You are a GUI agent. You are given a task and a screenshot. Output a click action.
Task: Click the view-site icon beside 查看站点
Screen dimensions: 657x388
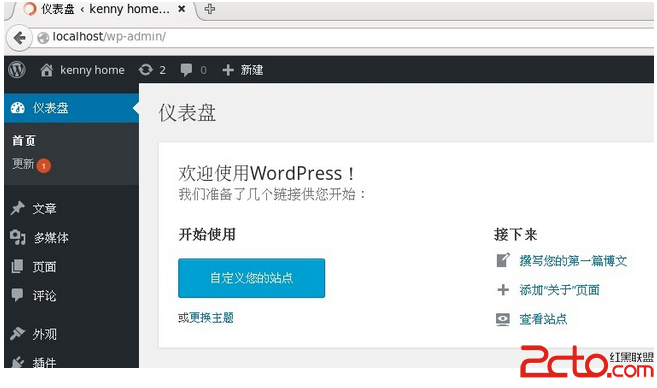(503, 319)
